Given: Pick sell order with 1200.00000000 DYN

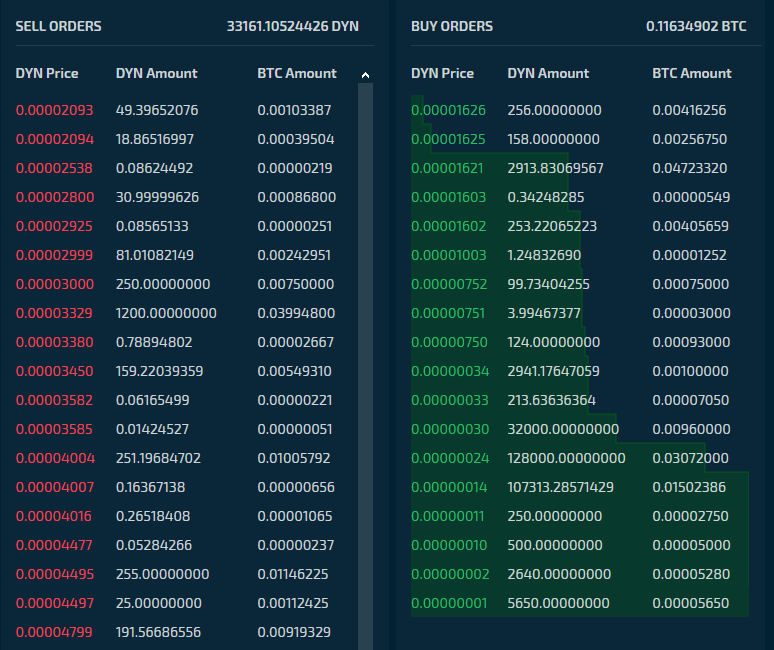Looking at the screenshot, I should [x=176, y=313].
